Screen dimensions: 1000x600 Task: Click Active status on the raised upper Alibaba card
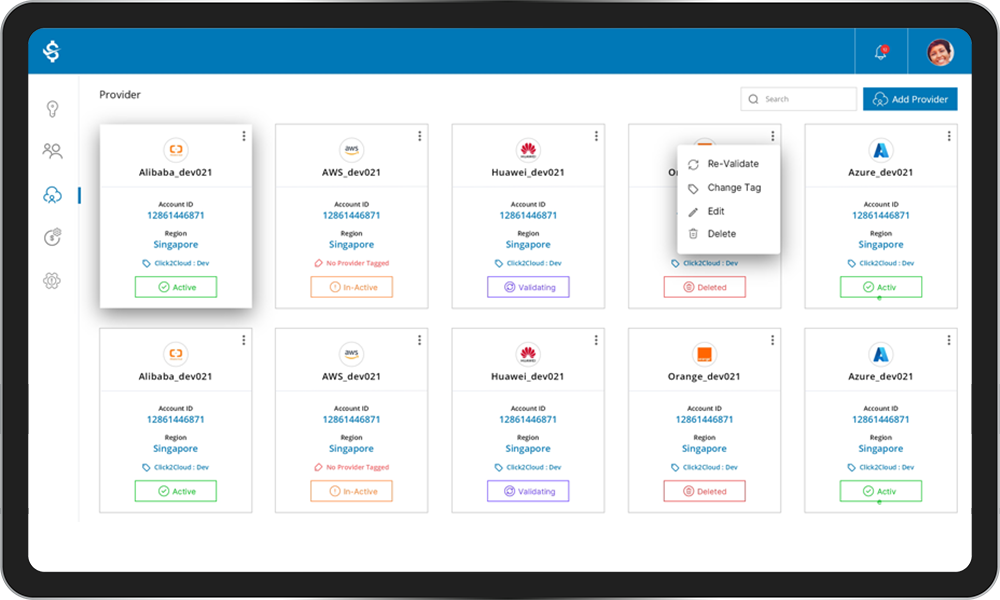[176, 287]
